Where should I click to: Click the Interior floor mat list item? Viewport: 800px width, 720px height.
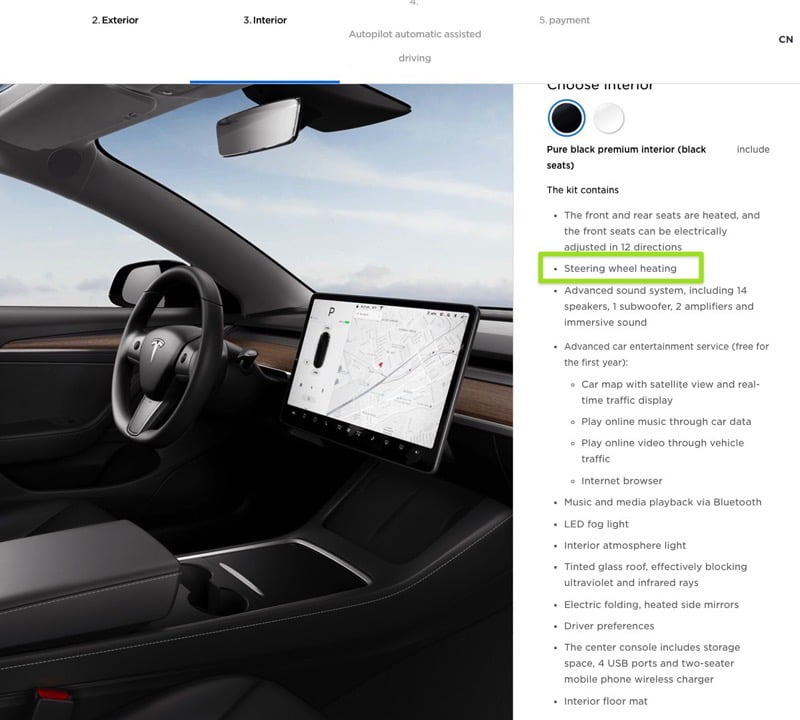tap(606, 701)
